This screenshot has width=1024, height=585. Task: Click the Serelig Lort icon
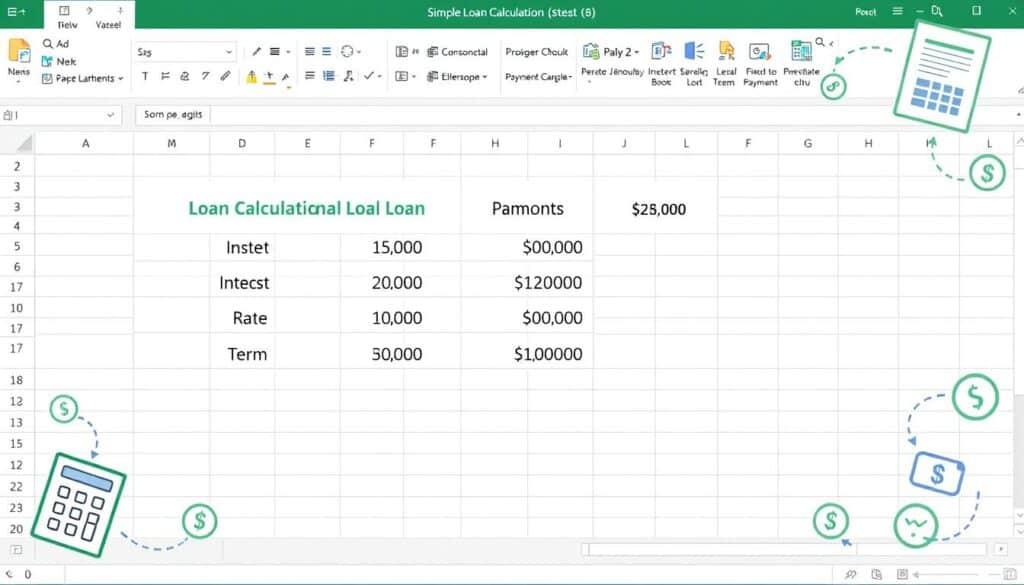[x=694, y=51]
